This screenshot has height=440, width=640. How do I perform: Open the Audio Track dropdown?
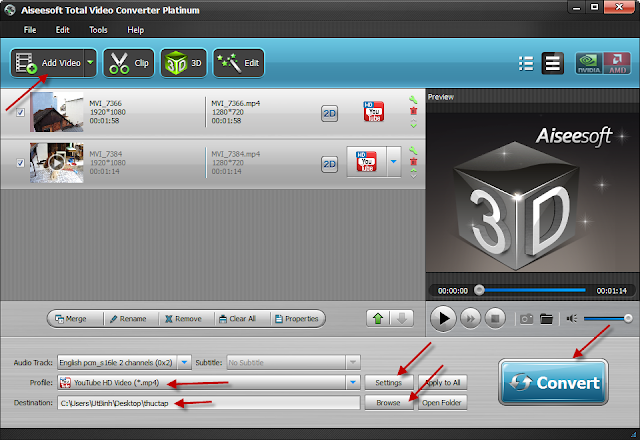[x=184, y=362]
